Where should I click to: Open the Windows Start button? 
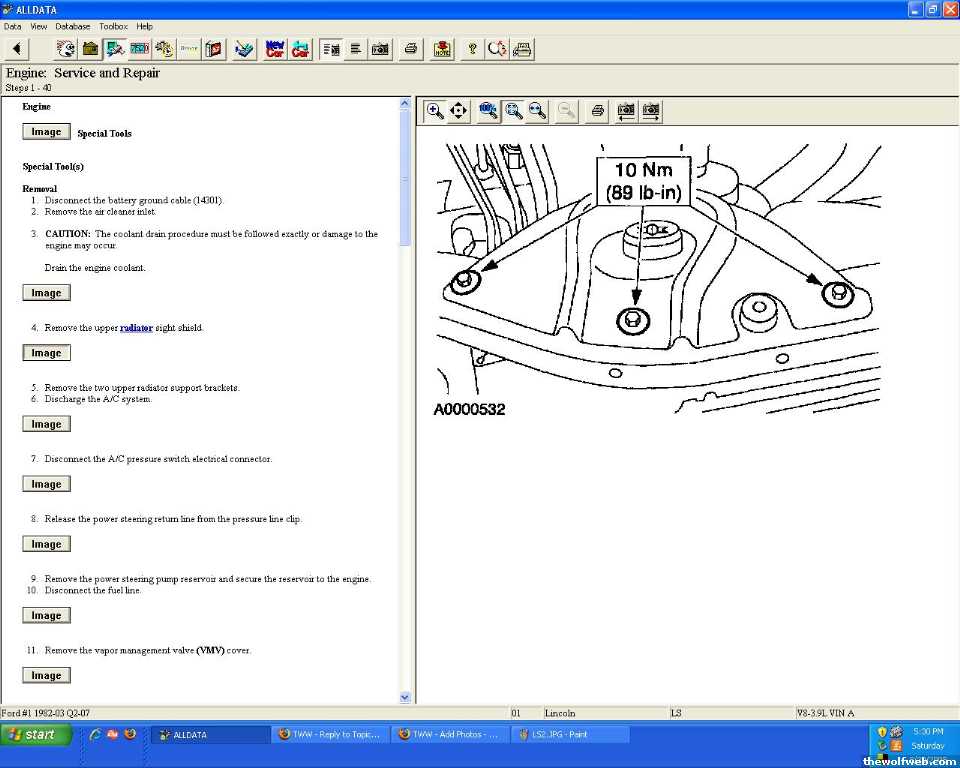(37, 734)
